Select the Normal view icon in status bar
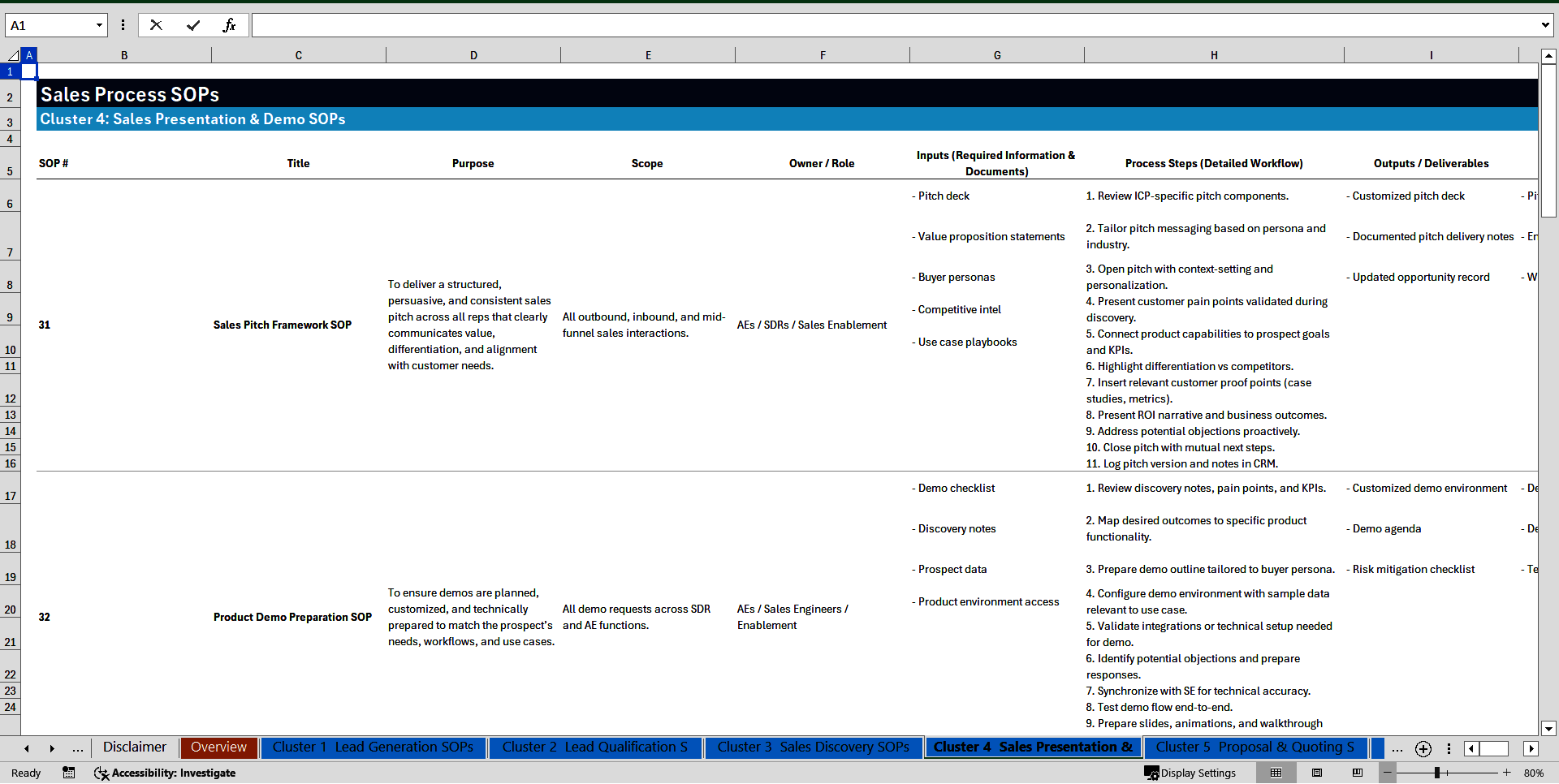Viewport: 1559px width, 784px height. click(x=1276, y=773)
